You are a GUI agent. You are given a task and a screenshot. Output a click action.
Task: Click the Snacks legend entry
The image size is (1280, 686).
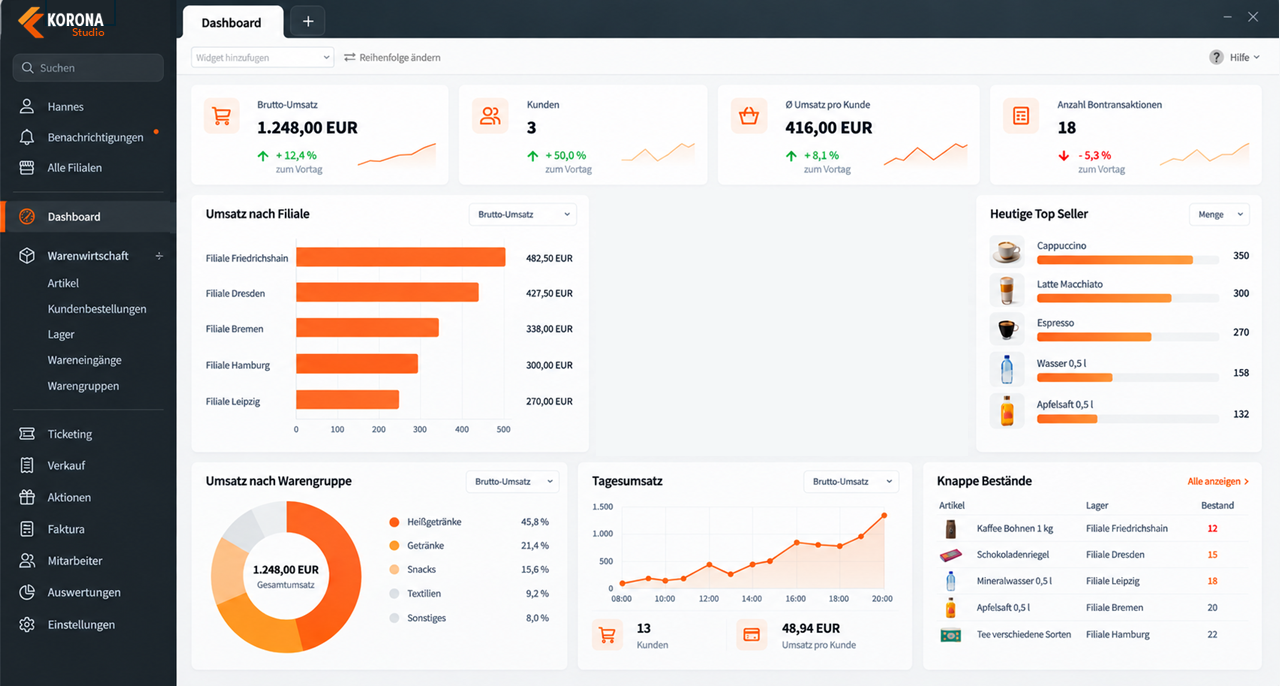coord(468,570)
